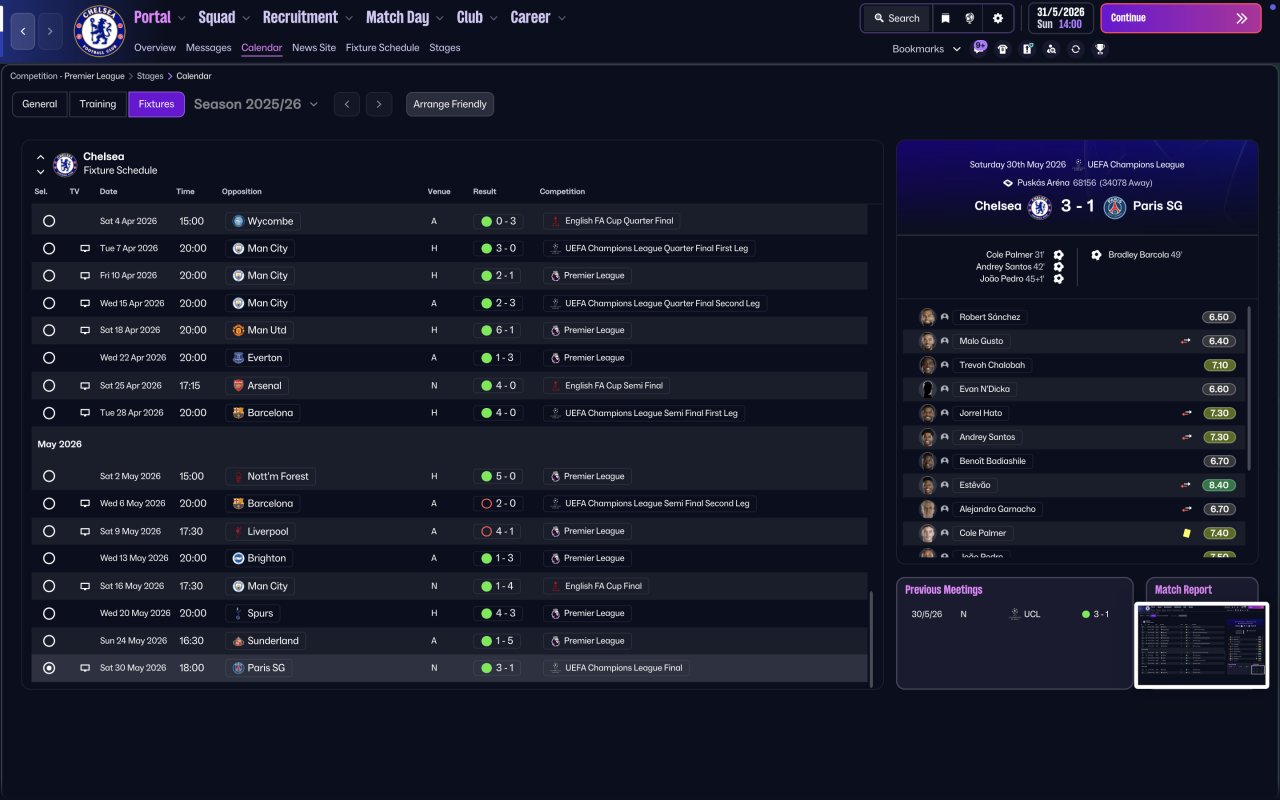1280x800 pixels.
Task: Click the circular refresh icon in bookmarks bar
Action: tap(1075, 49)
